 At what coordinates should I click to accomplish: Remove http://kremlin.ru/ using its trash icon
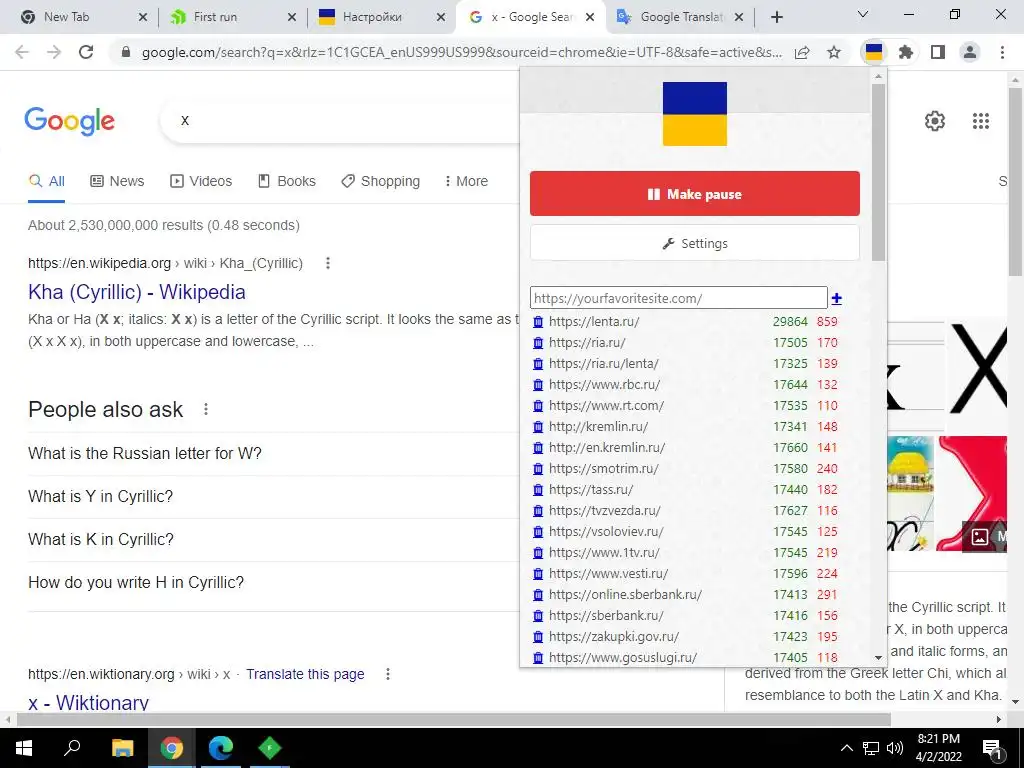pos(538,427)
